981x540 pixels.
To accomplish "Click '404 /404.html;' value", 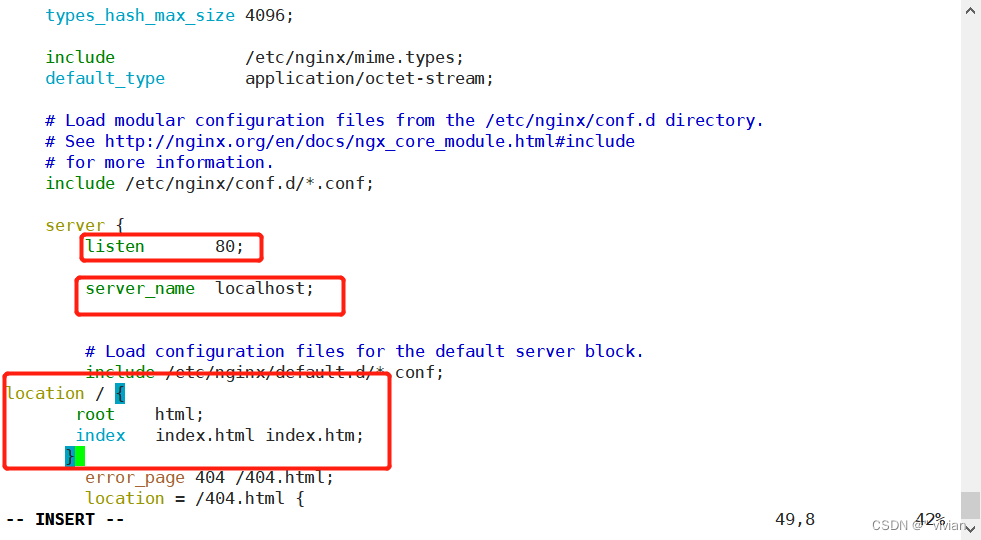I will tap(265, 477).
